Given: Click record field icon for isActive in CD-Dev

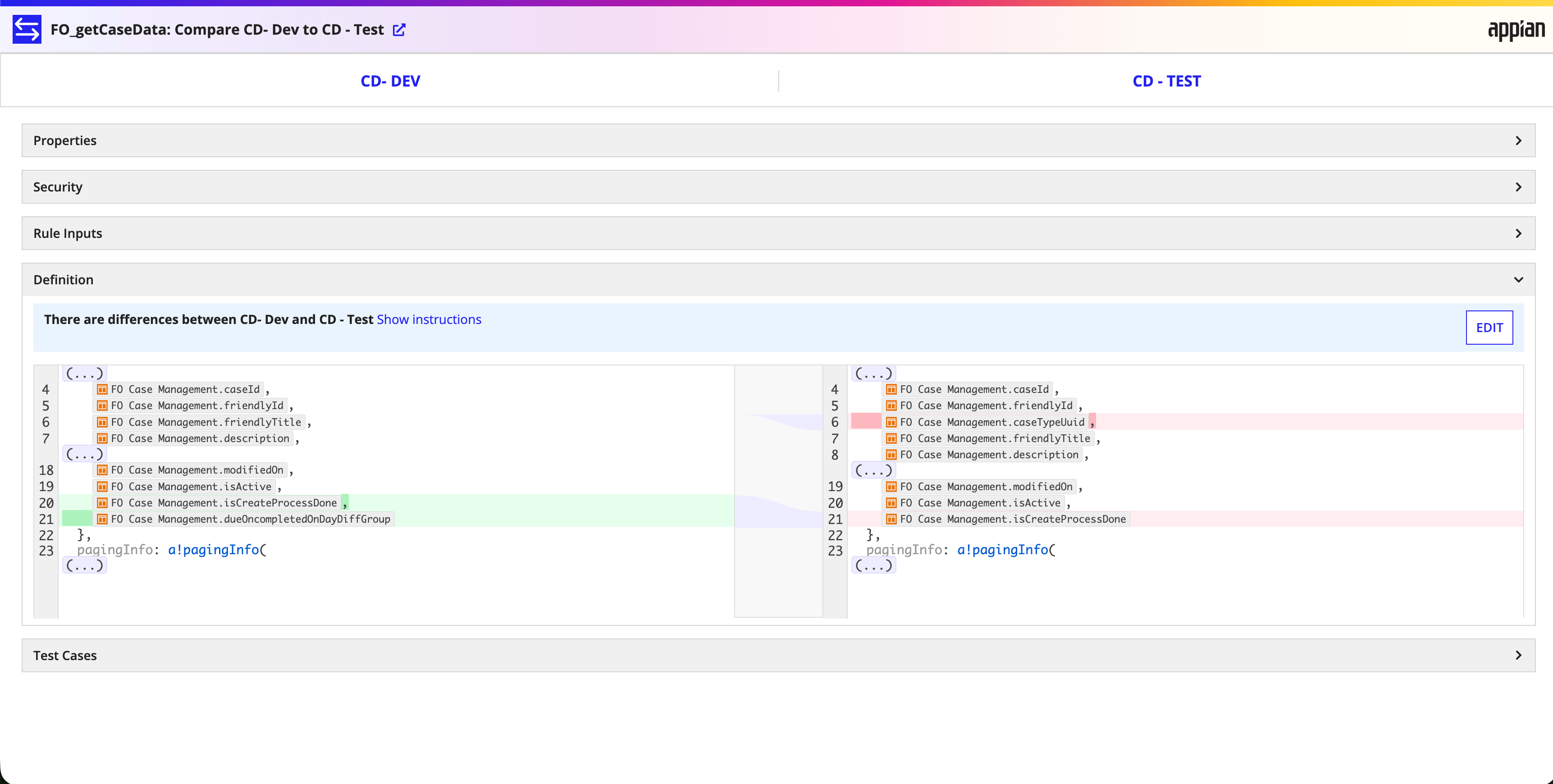Looking at the screenshot, I should point(102,486).
